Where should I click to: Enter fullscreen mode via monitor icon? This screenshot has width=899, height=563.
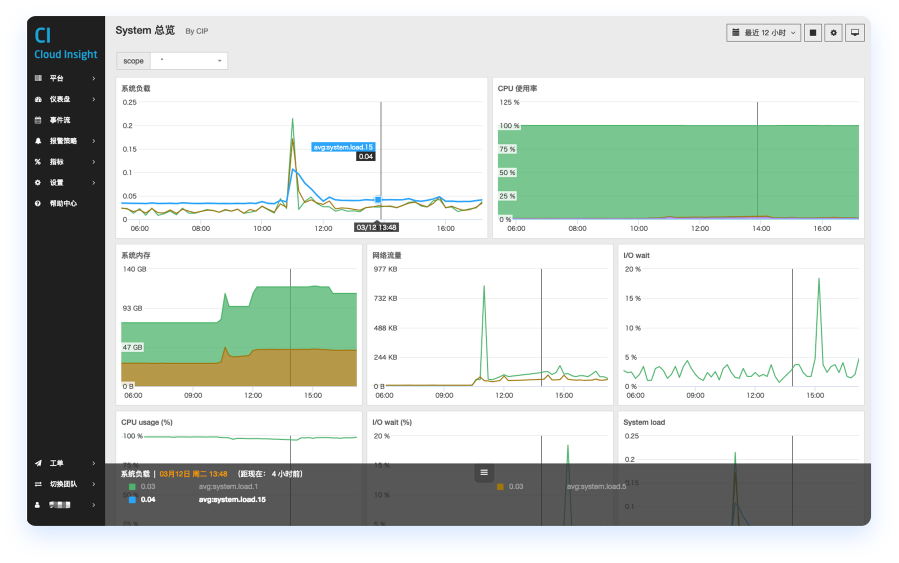(854, 33)
